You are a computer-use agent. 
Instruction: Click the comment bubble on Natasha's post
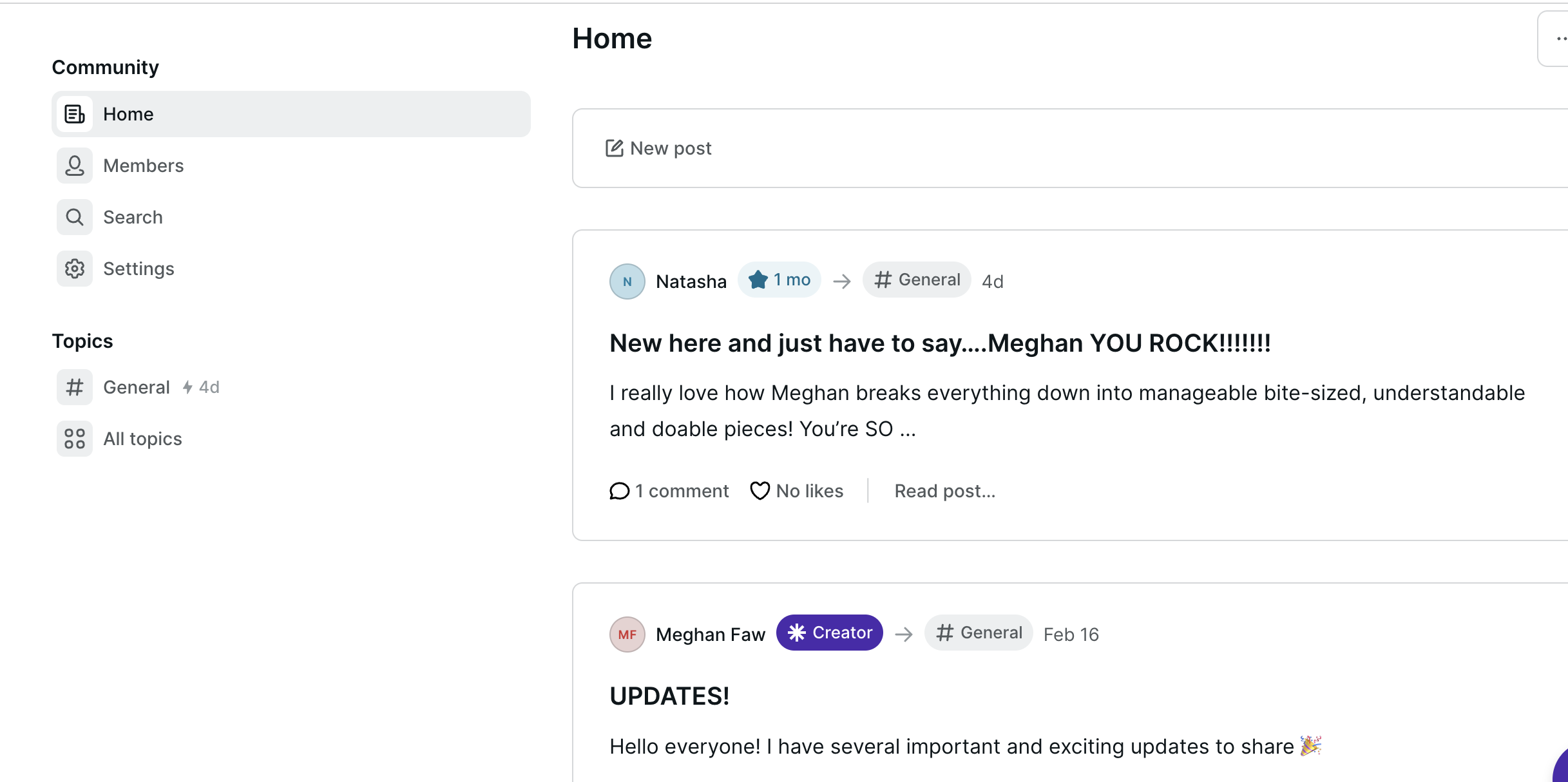pos(619,491)
